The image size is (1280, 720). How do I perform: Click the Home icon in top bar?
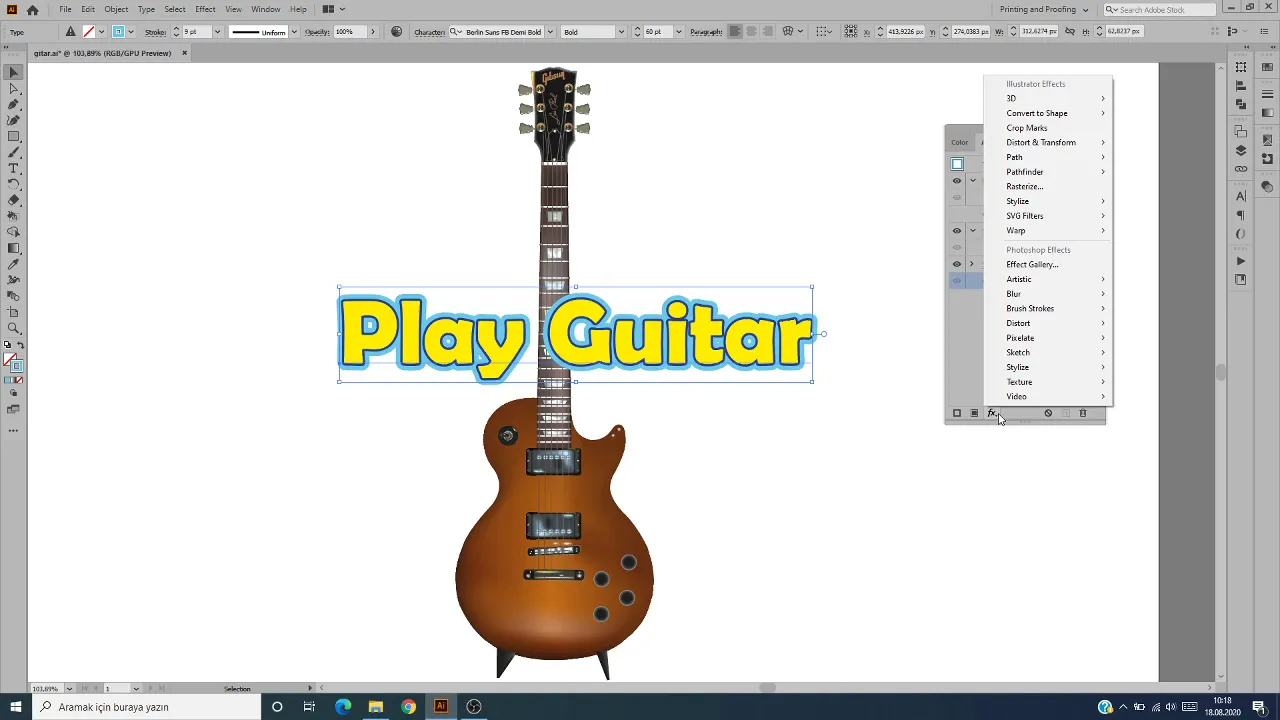click(32, 10)
